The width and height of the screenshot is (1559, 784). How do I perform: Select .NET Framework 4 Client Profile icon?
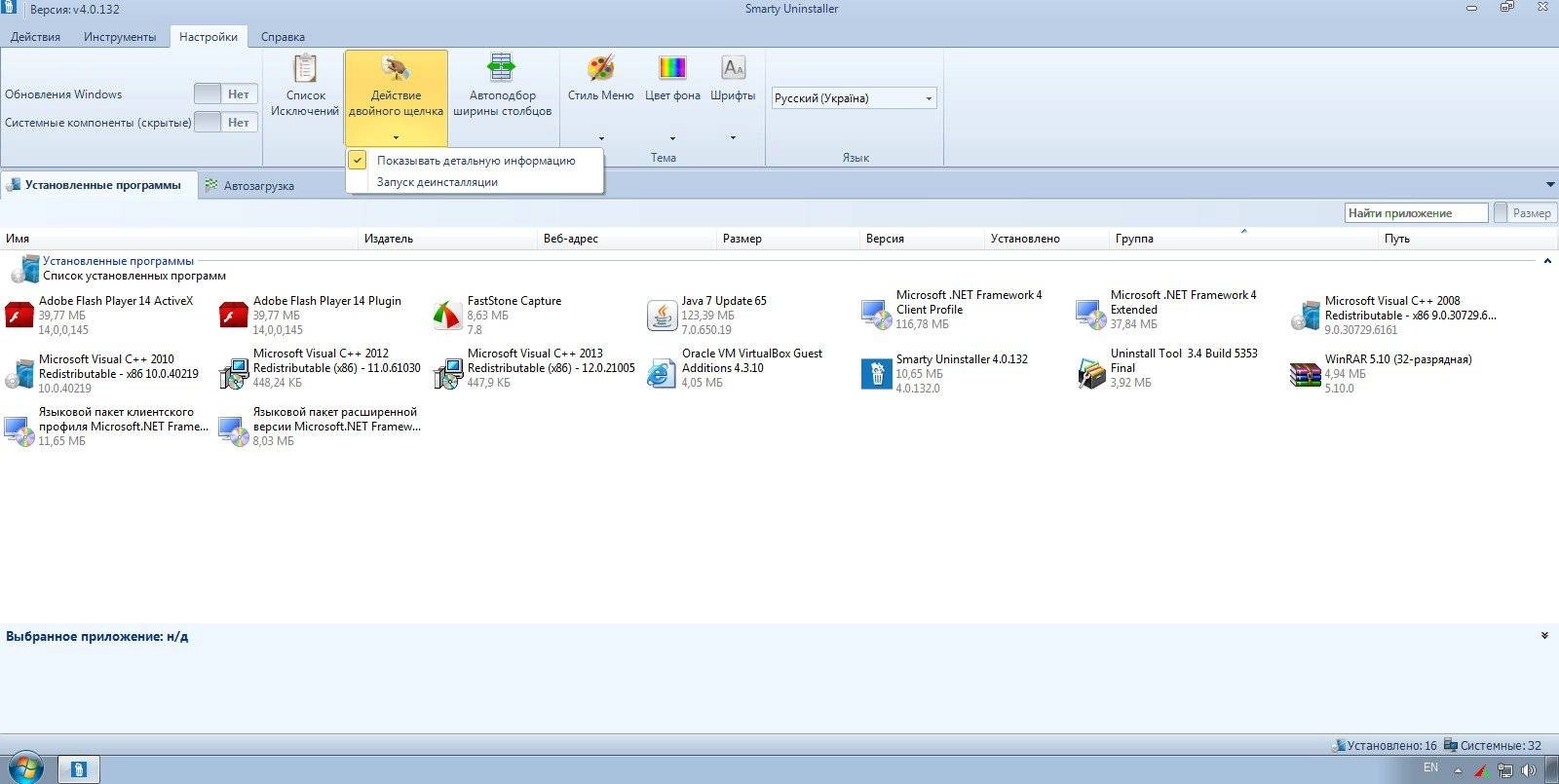click(876, 315)
